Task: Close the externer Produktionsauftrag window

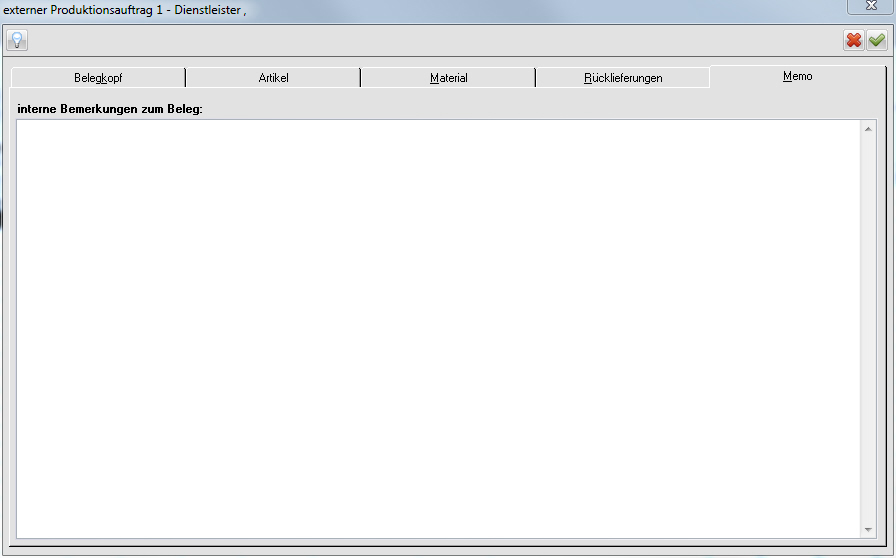Action: pyautogui.click(x=871, y=6)
